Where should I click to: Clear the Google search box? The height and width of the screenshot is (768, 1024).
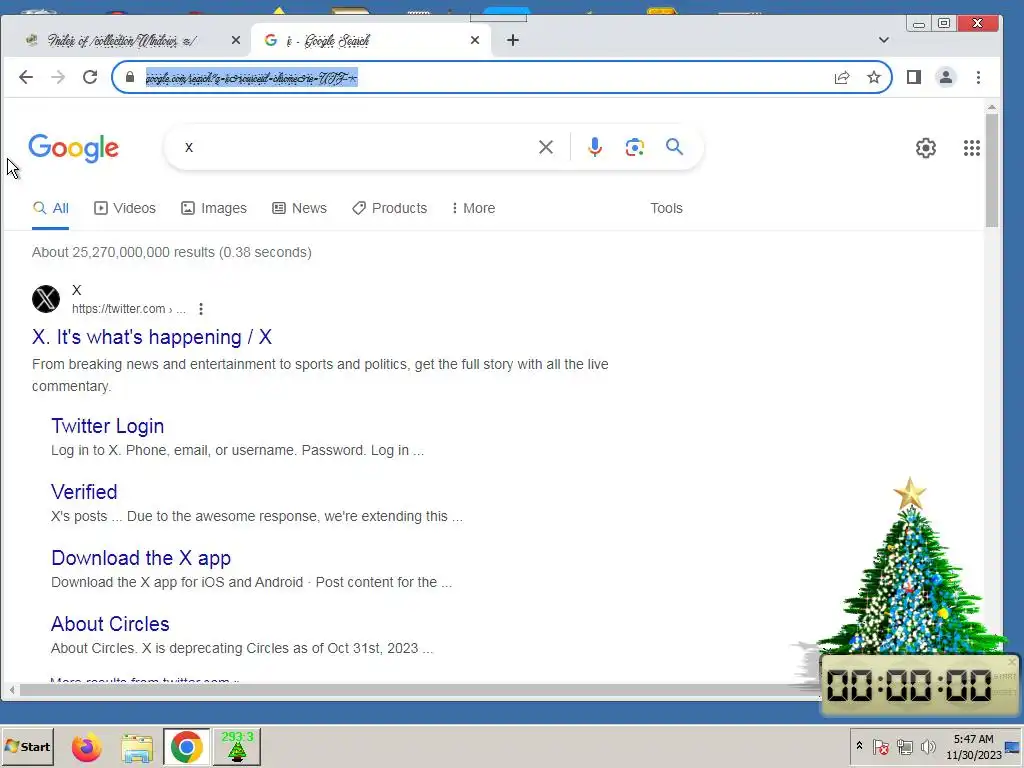point(546,148)
